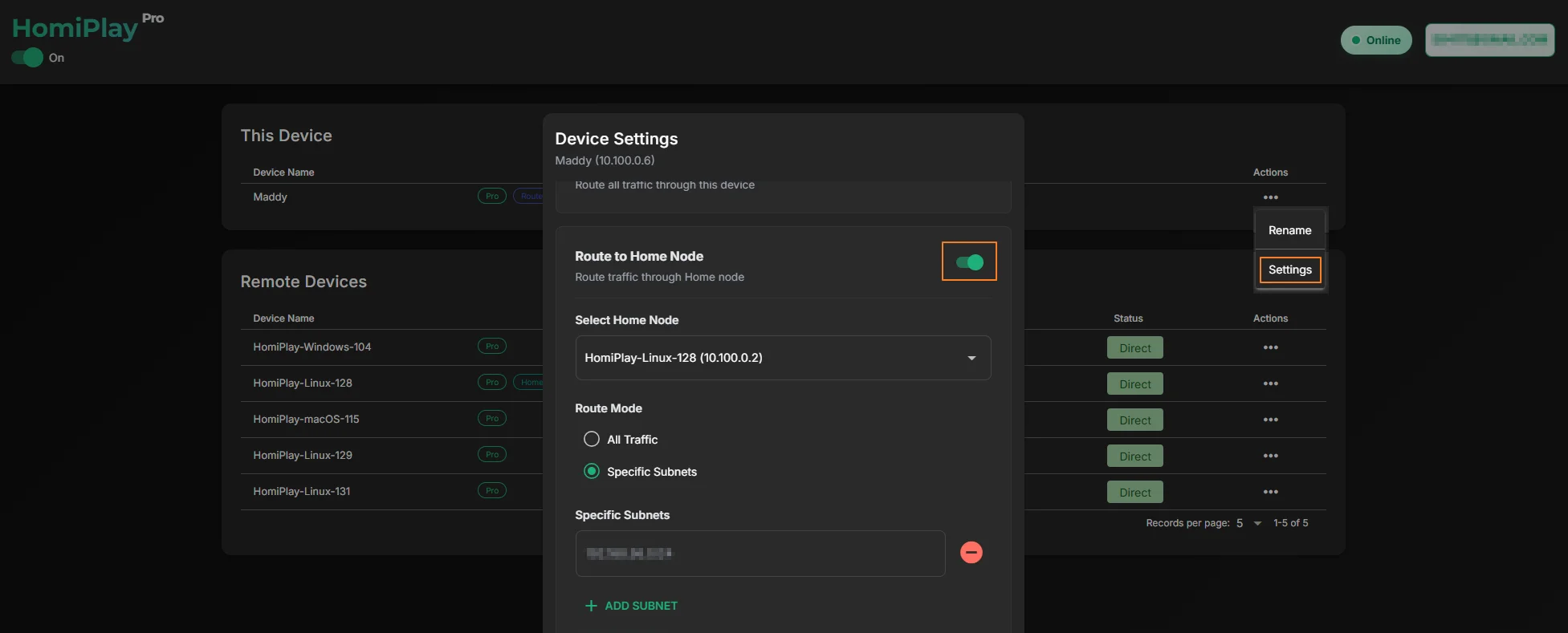
Task: Open actions menu for HomiPlay-Linux-131
Action: (x=1270, y=492)
